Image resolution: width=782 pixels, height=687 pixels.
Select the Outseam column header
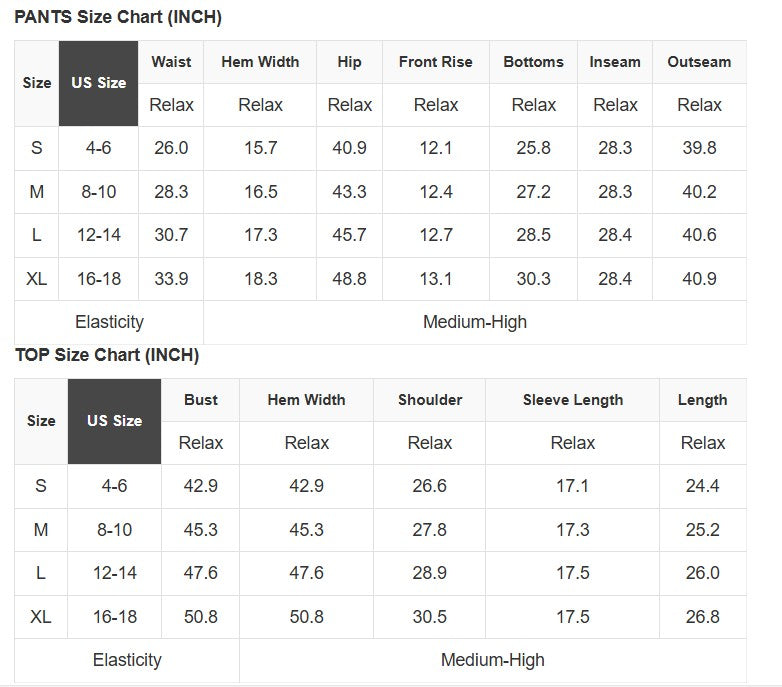[699, 62]
